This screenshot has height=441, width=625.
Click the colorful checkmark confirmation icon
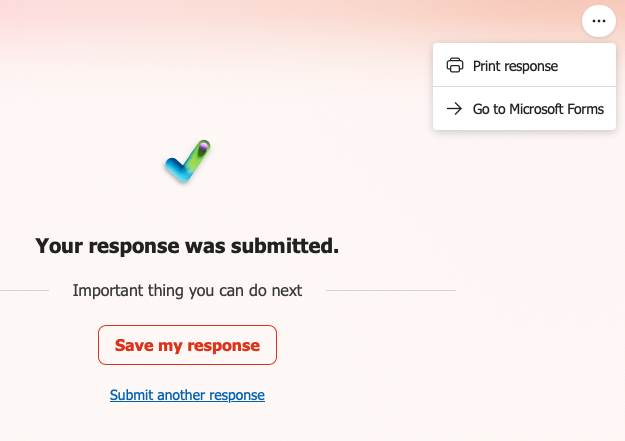tap(188, 162)
